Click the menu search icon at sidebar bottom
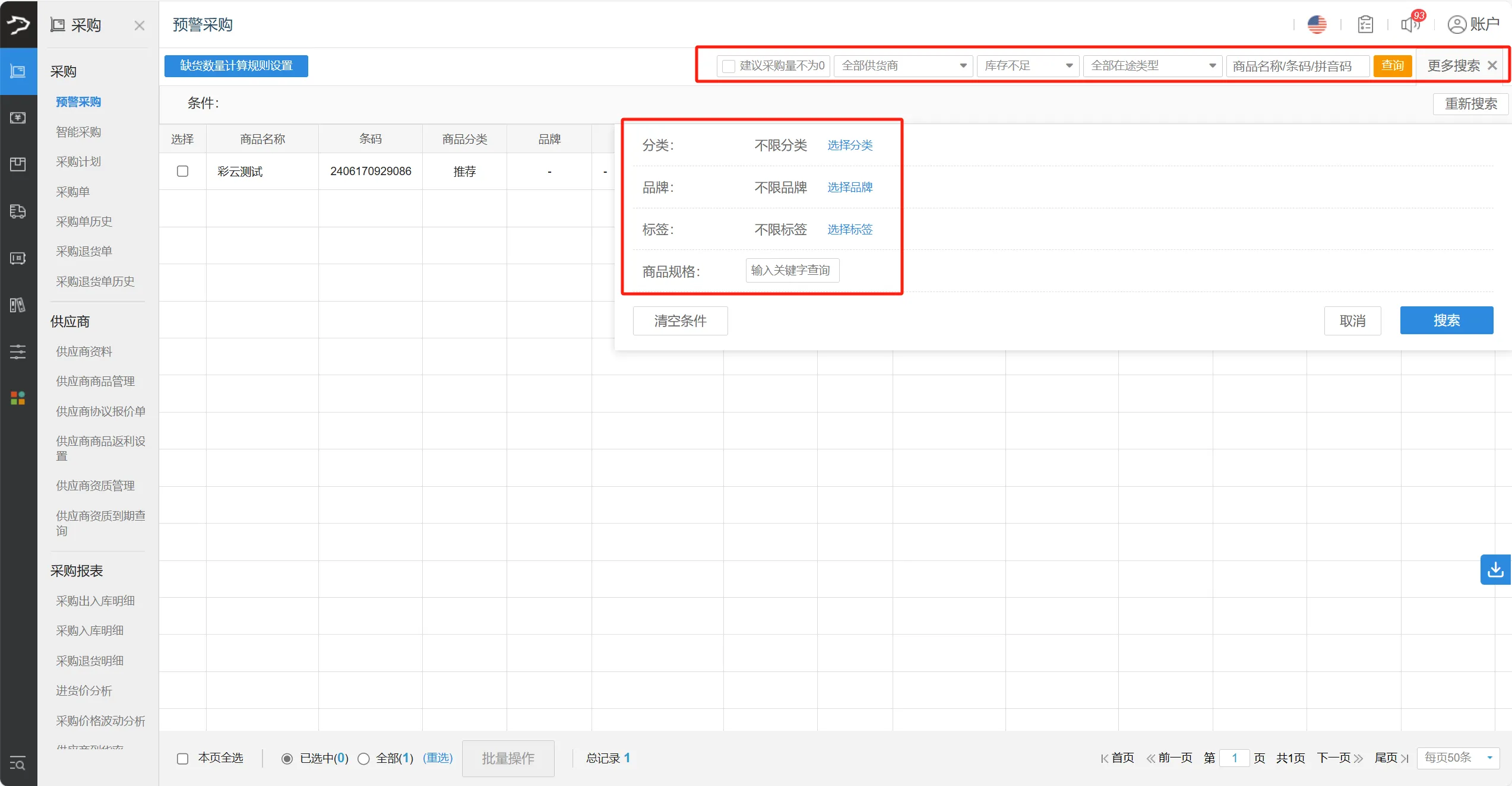The width and height of the screenshot is (1512, 786). [18, 763]
